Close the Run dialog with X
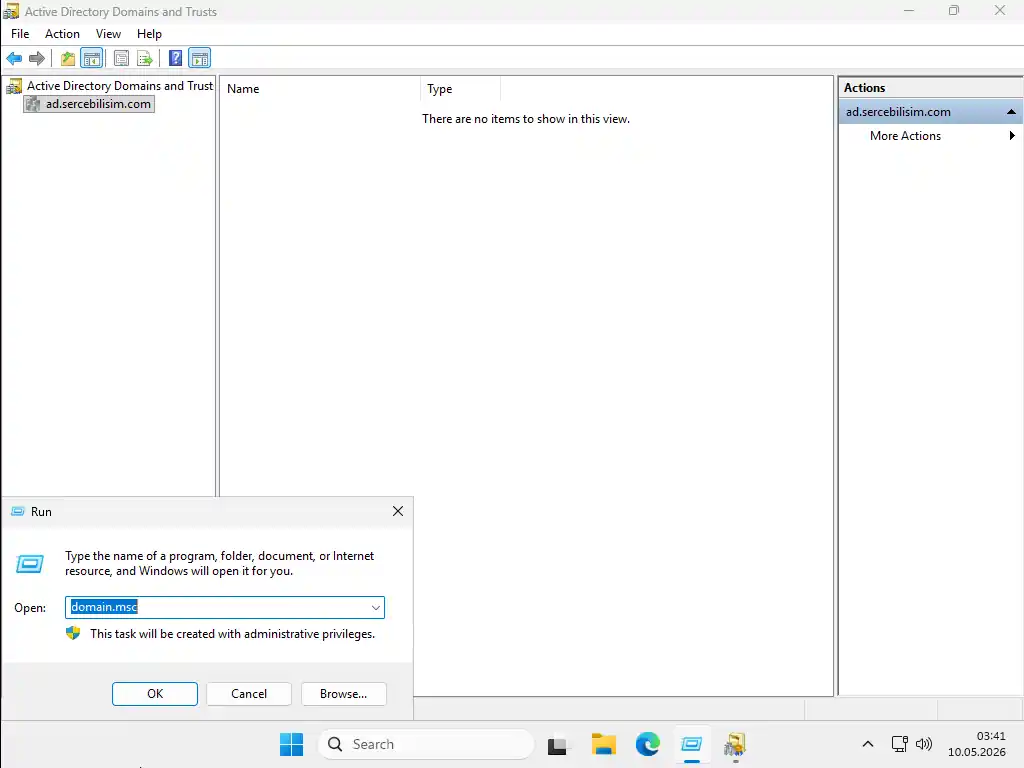Viewport: 1024px width, 768px height. (x=398, y=511)
